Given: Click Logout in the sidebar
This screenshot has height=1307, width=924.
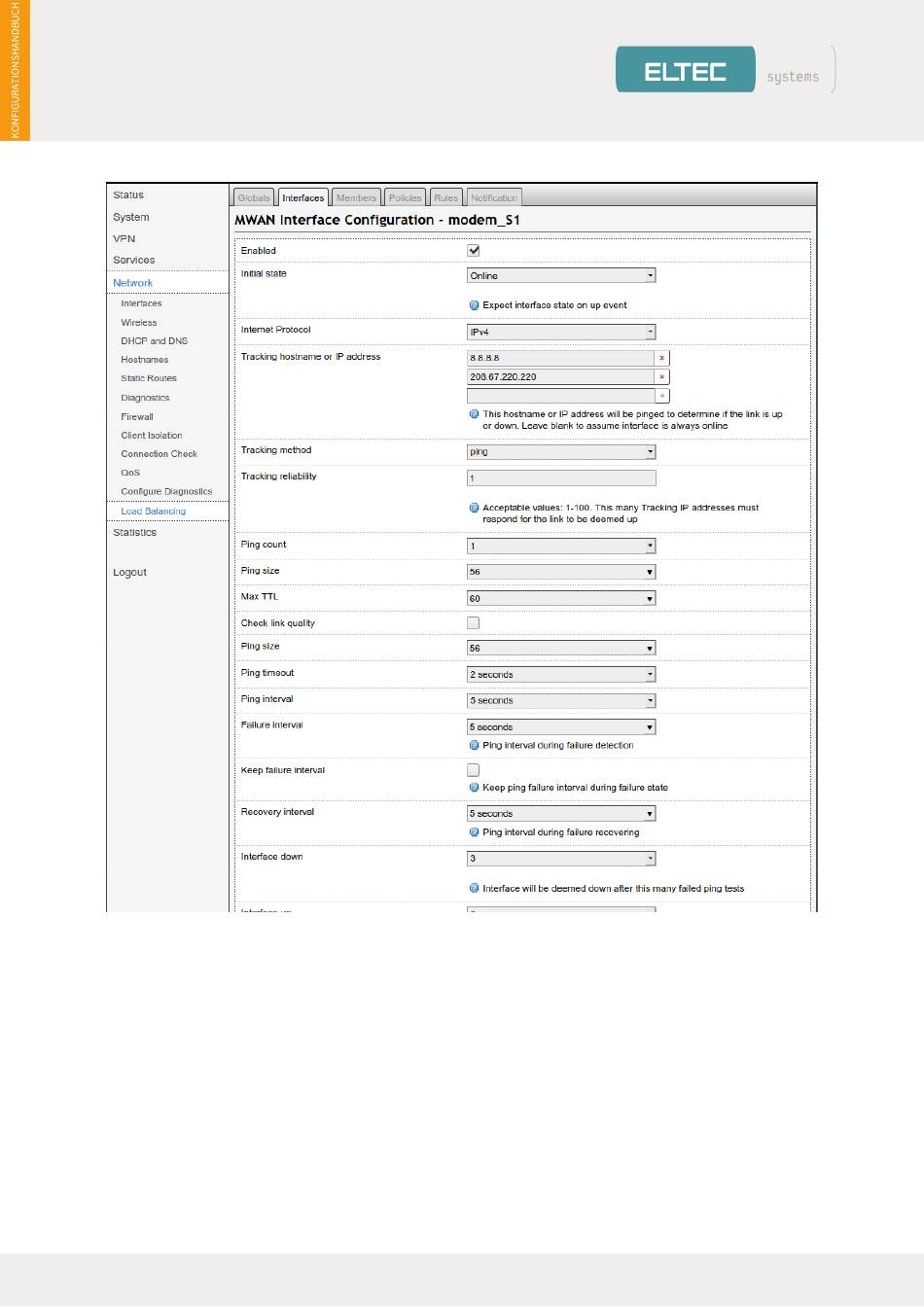Looking at the screenshot, I should [x=129, y=573].
